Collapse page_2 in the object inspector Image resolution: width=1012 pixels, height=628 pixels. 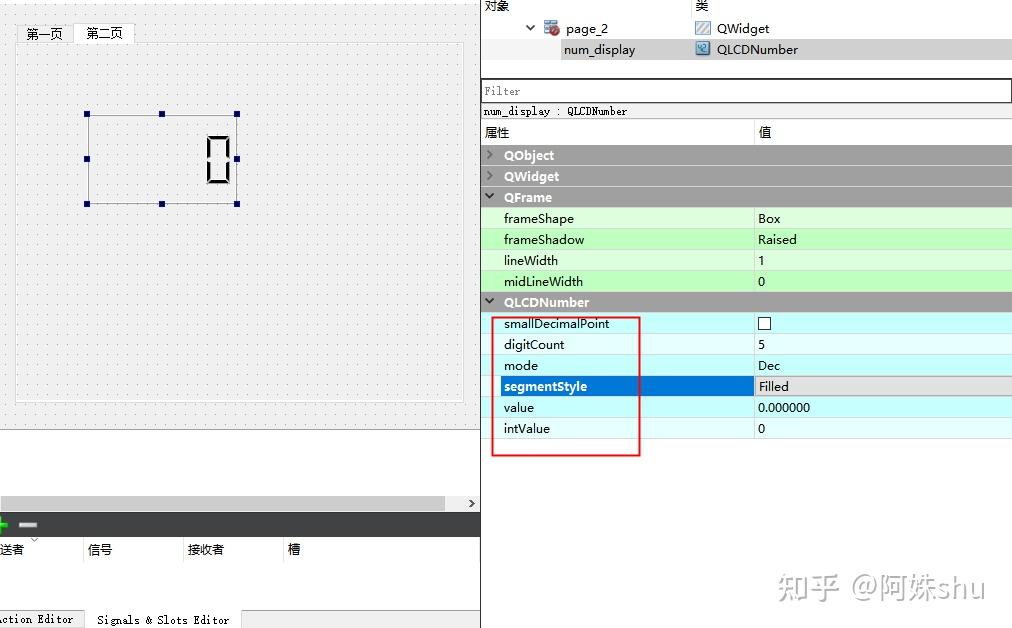pyautogui.click(x=532, y=28)
